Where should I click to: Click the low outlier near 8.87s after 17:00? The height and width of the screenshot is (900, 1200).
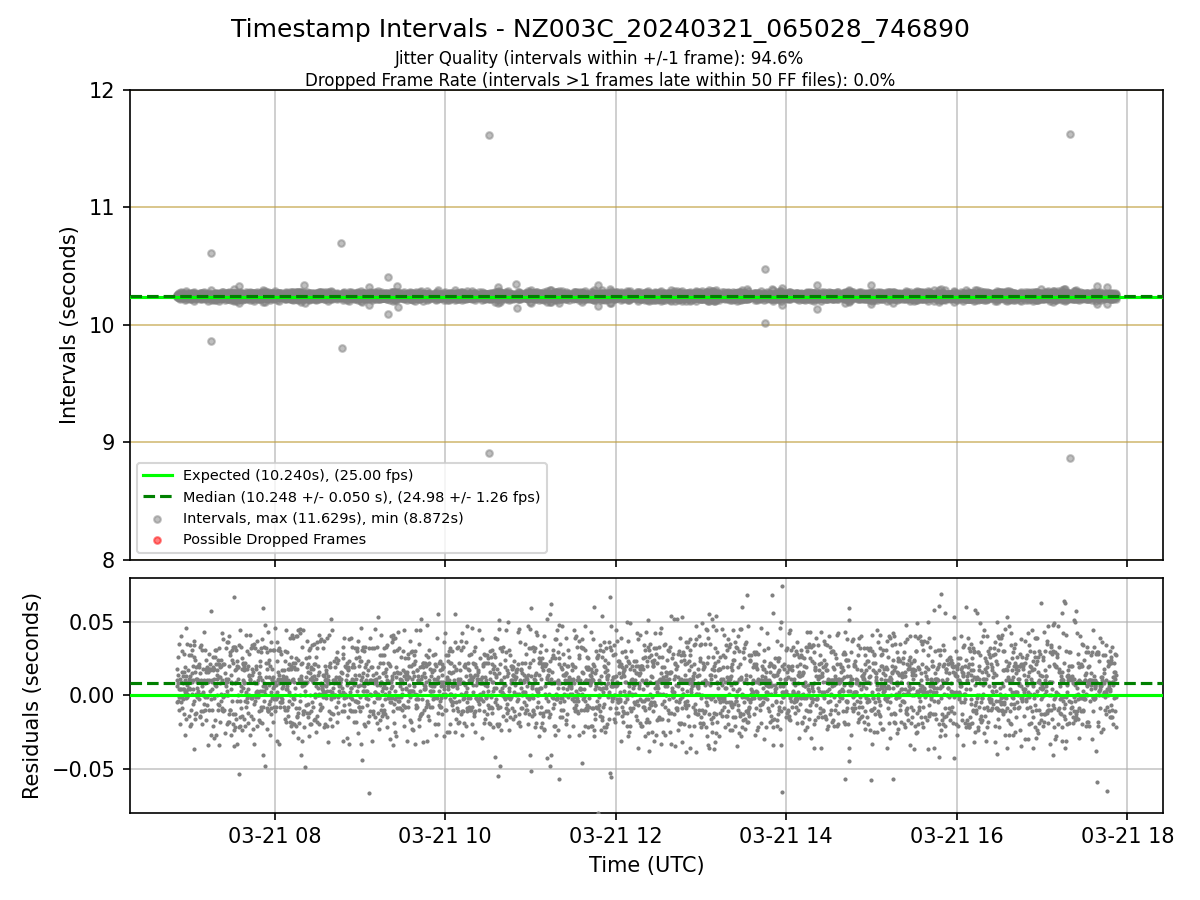click(1070, 458)
